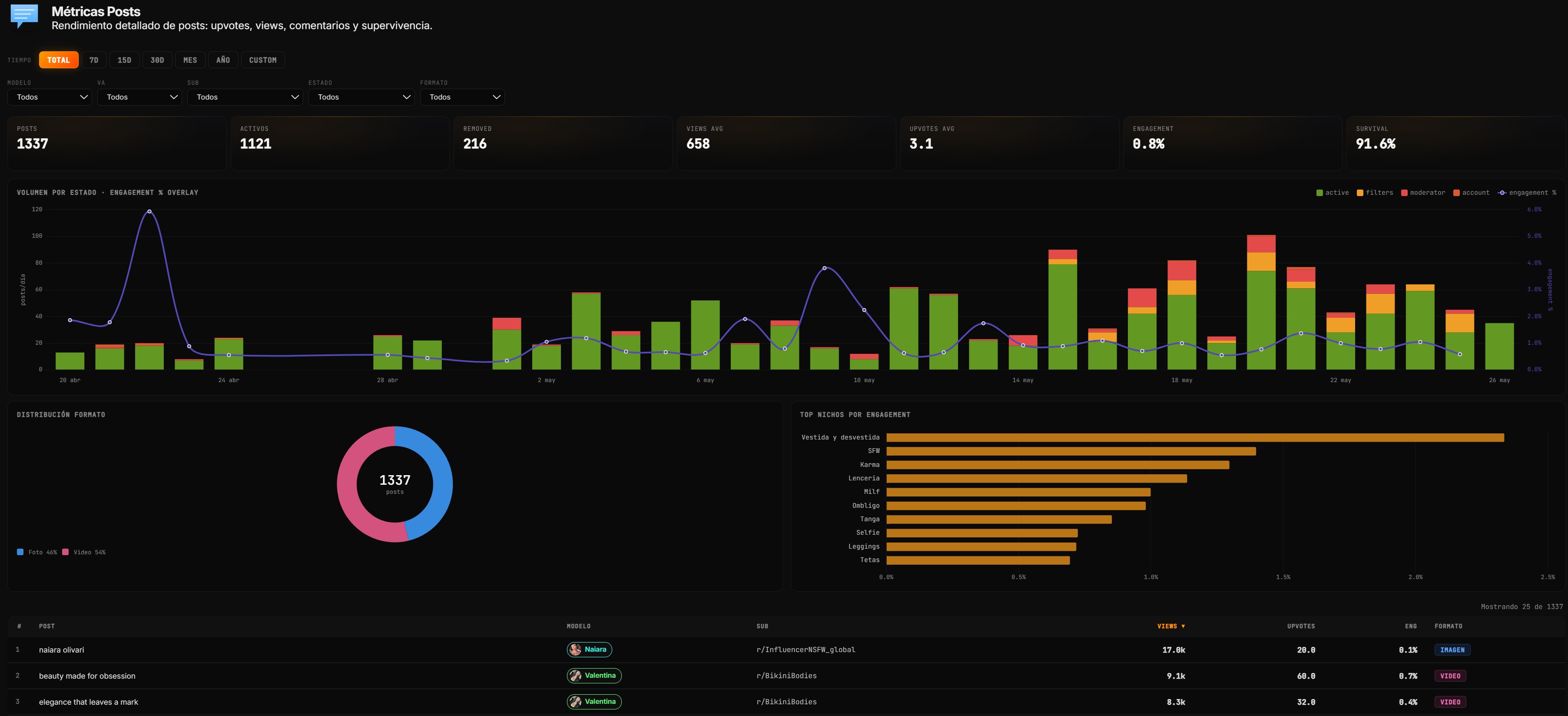Image resolution: width=1568 pixels, height=716 pixels.
Task: Click the Lenceria niche bar
Action: [1037, 479]
